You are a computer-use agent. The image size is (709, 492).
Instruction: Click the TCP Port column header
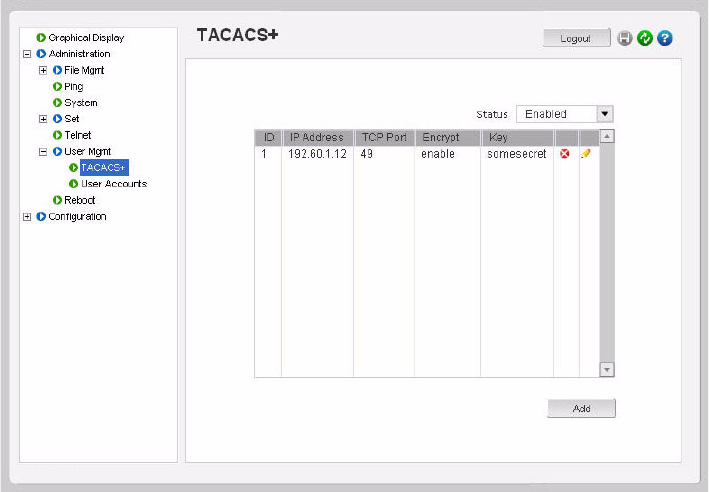(x=384, y=137)
